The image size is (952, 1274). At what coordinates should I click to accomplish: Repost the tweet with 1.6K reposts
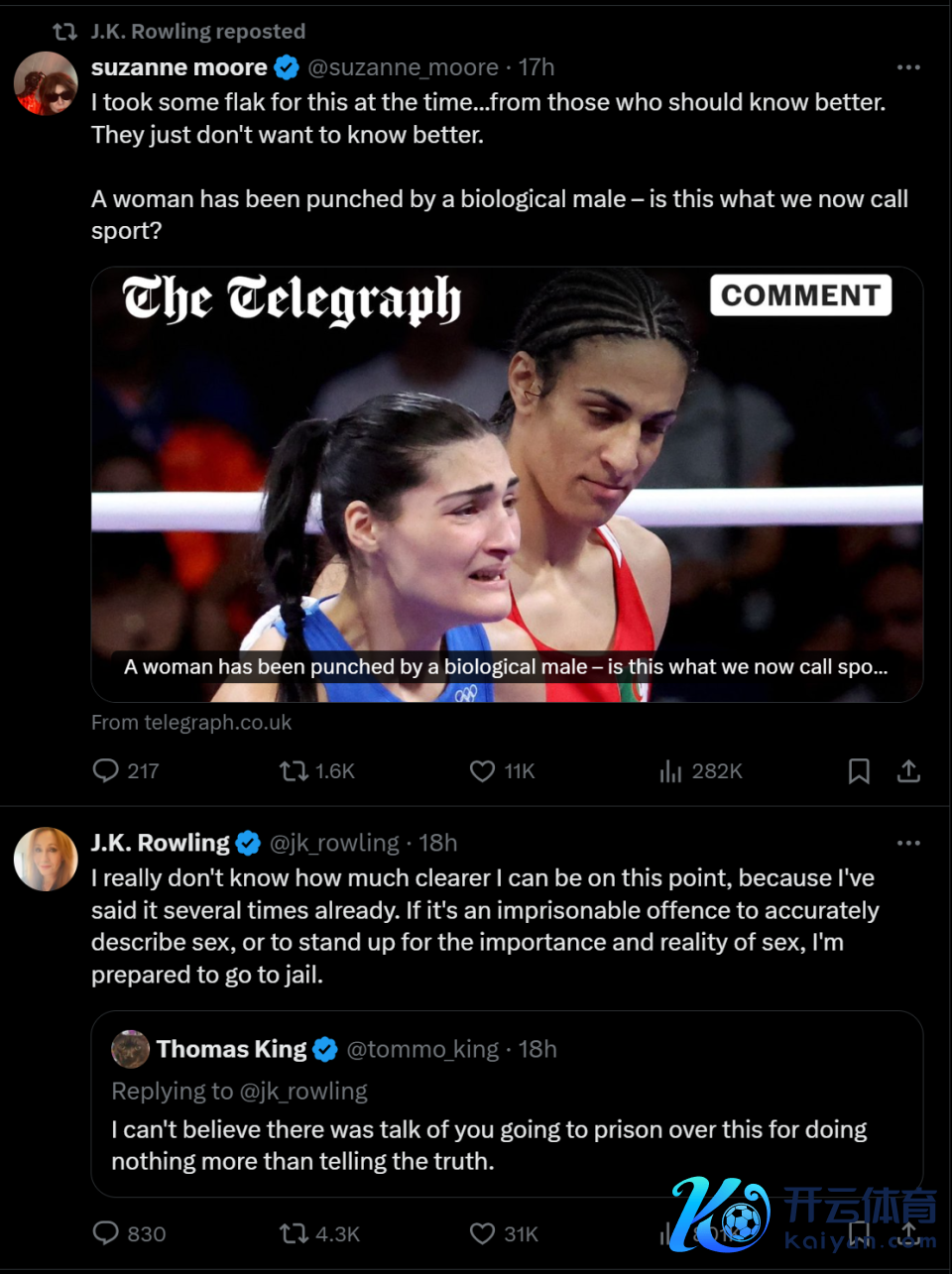[295, 770]
